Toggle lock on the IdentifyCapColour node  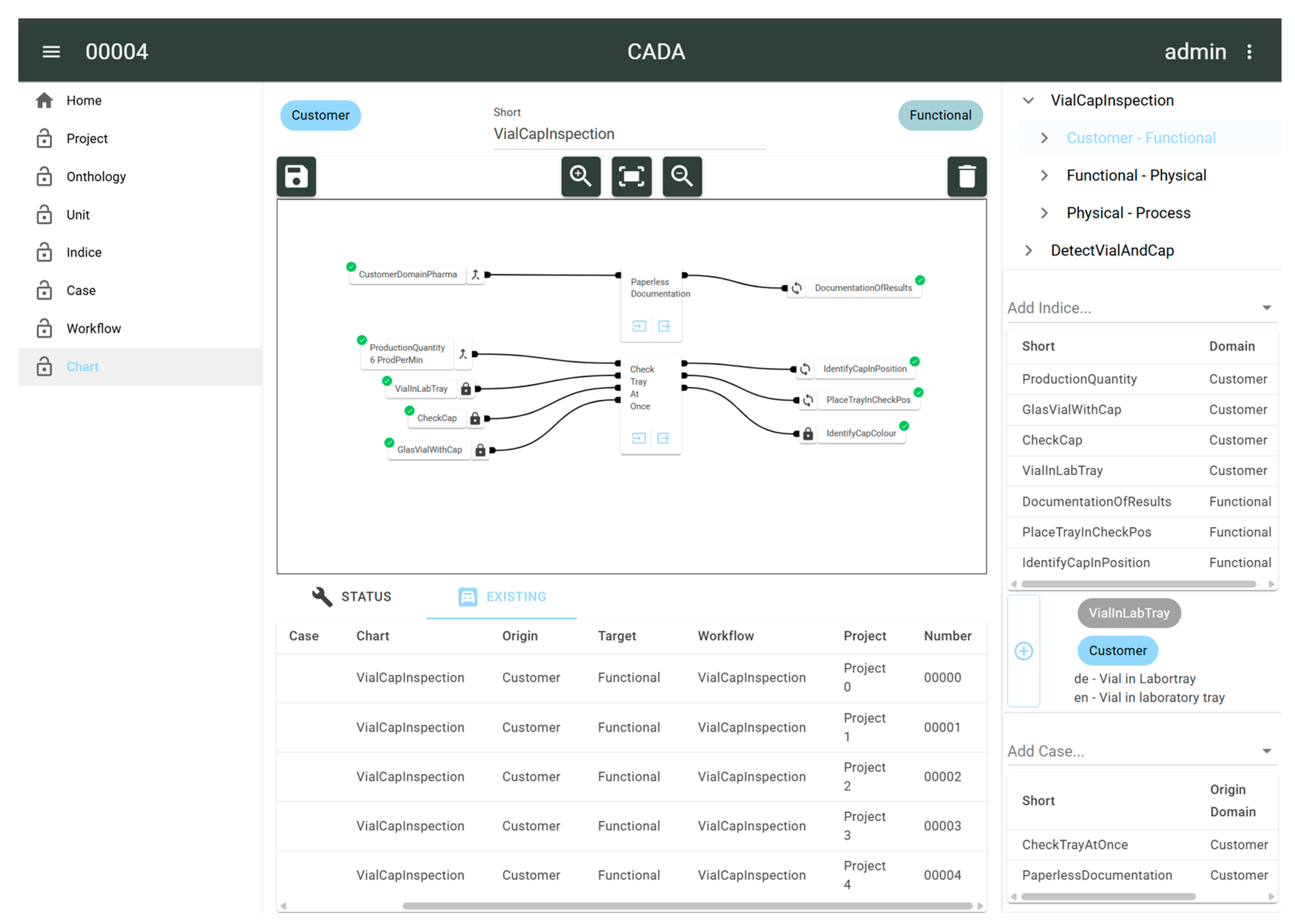(x=808, y=434)
